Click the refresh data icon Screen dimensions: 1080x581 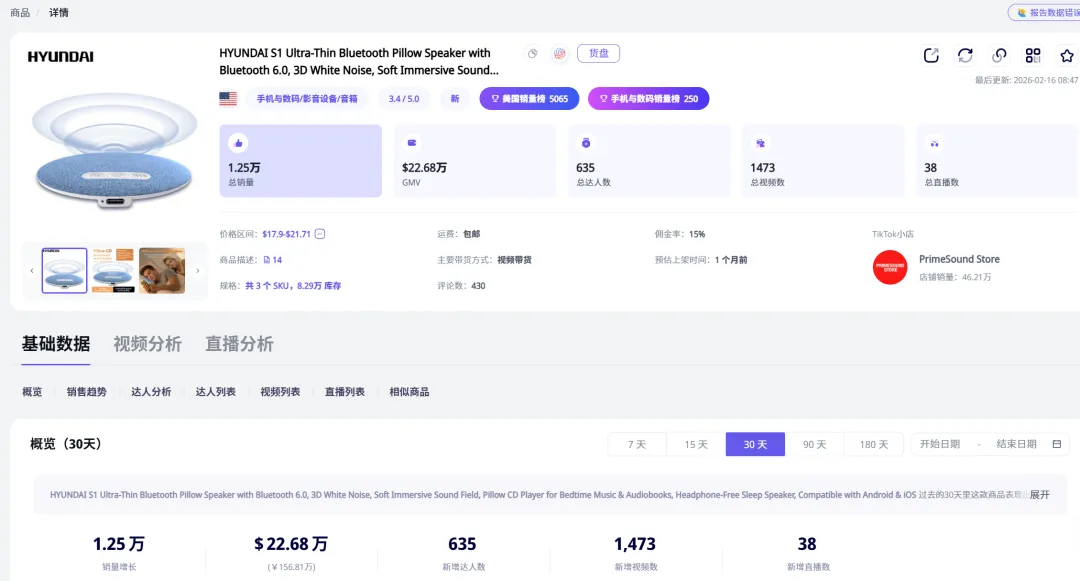tap(965, 55)
